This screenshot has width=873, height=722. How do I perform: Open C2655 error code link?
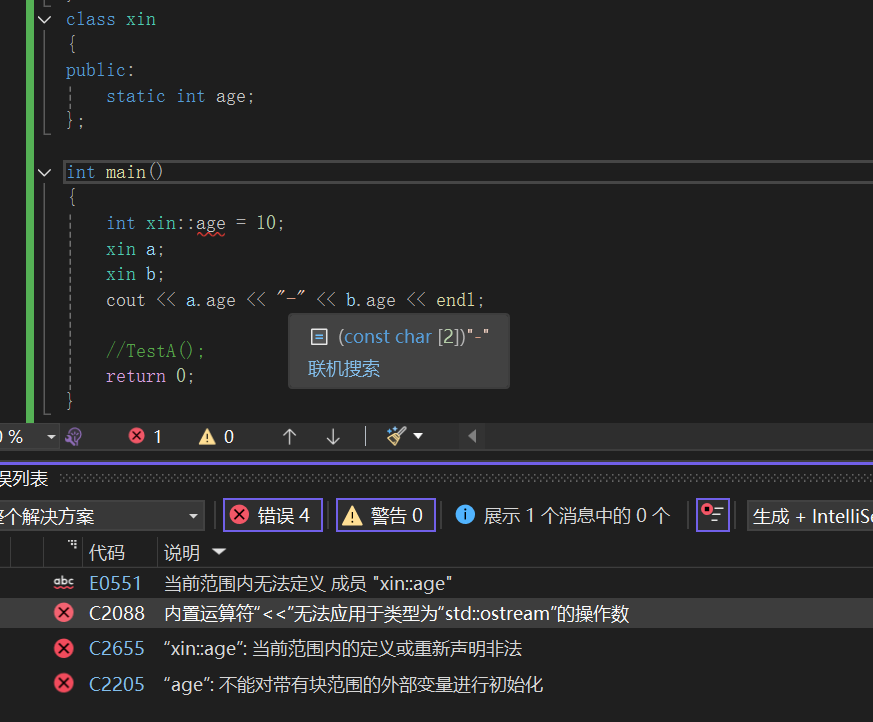[x=116, y=649]
